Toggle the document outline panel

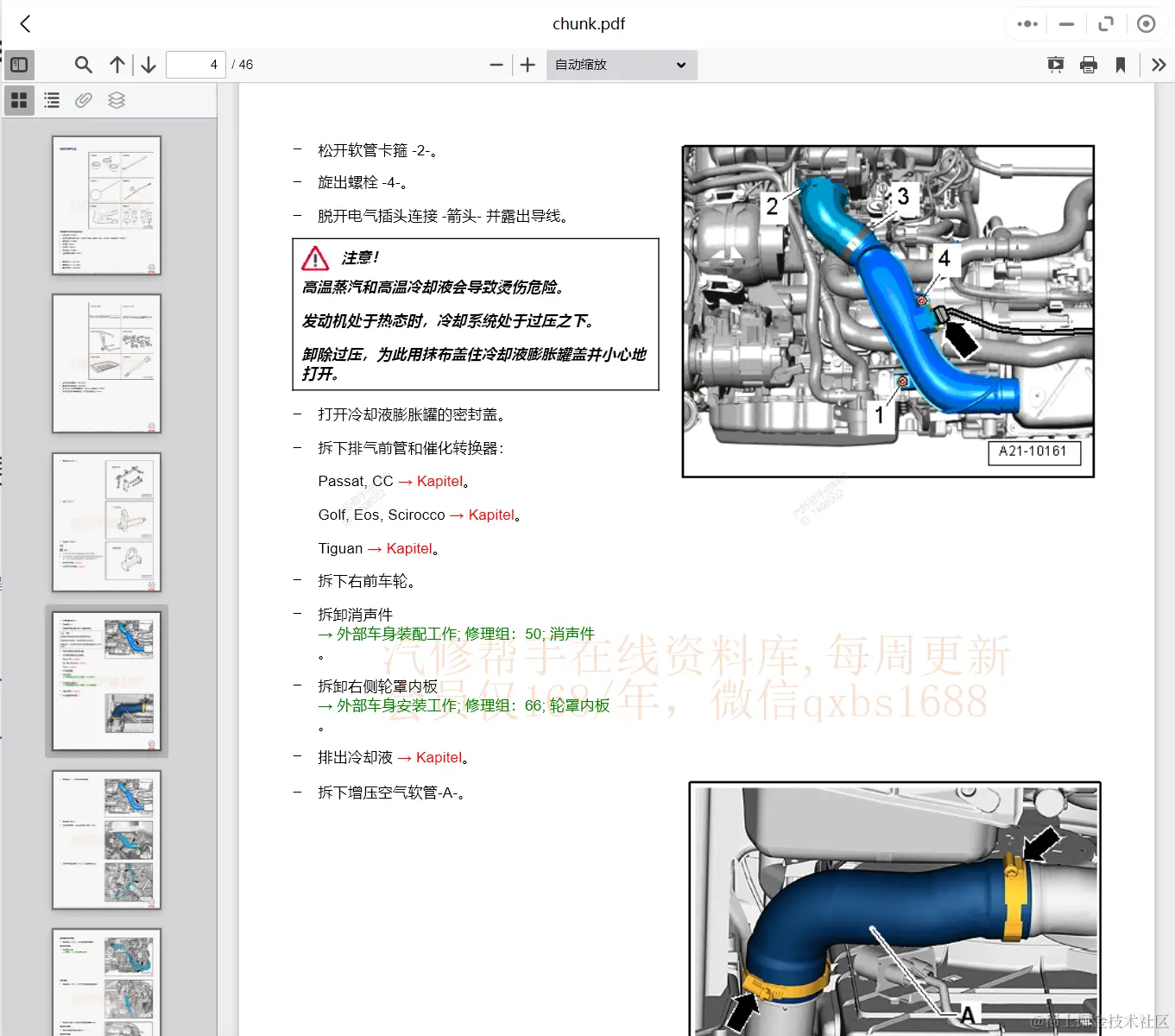[x=51, y=100]
